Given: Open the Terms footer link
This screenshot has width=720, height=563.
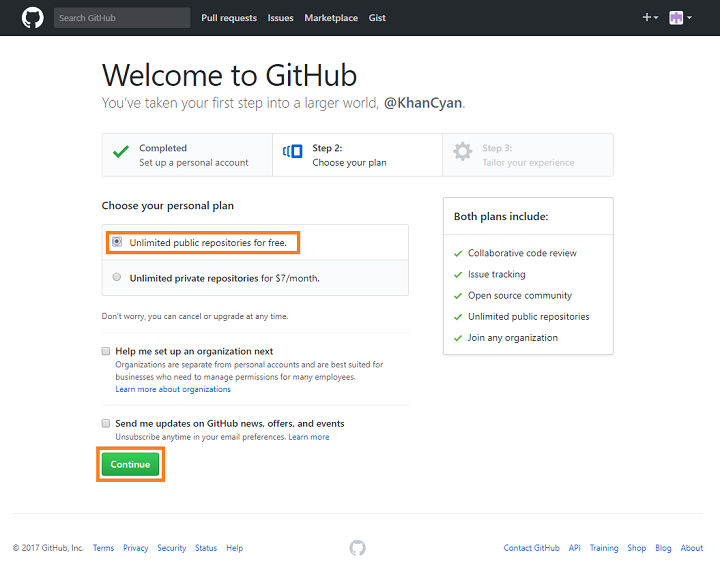Looking at the screenshot, I should [103, 548].
